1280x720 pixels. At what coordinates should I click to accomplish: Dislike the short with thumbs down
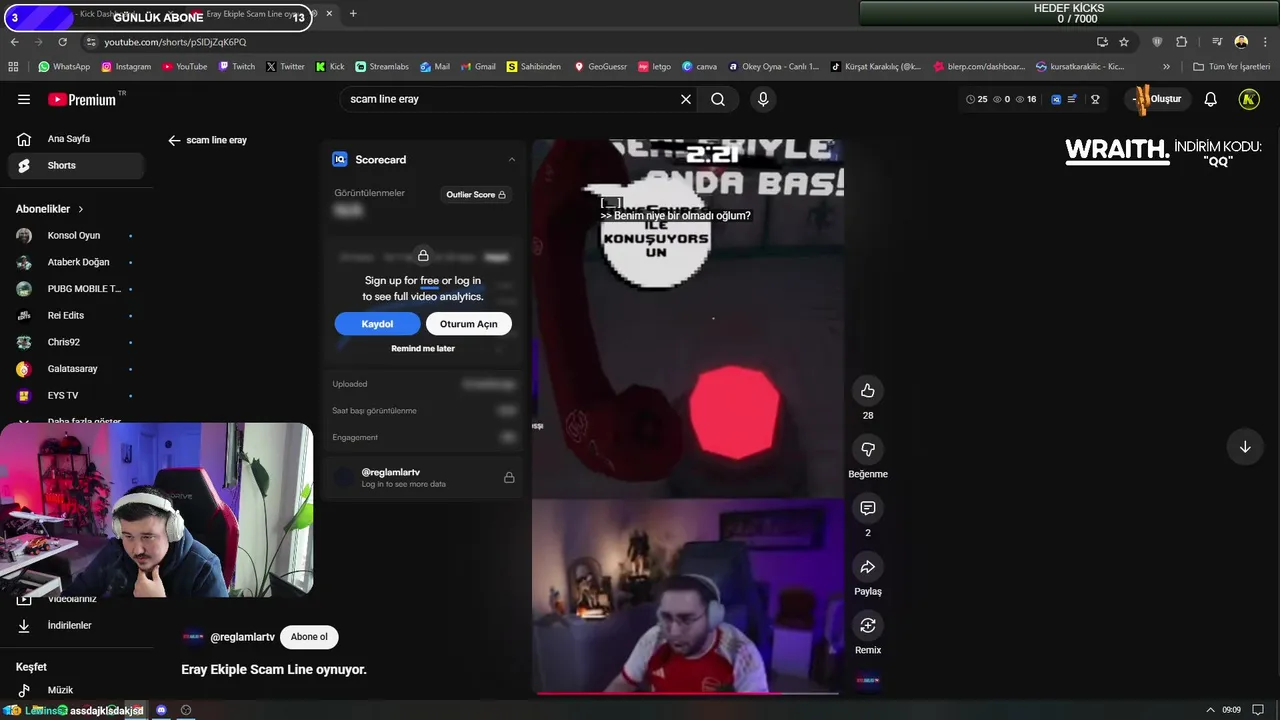point(868,450)
